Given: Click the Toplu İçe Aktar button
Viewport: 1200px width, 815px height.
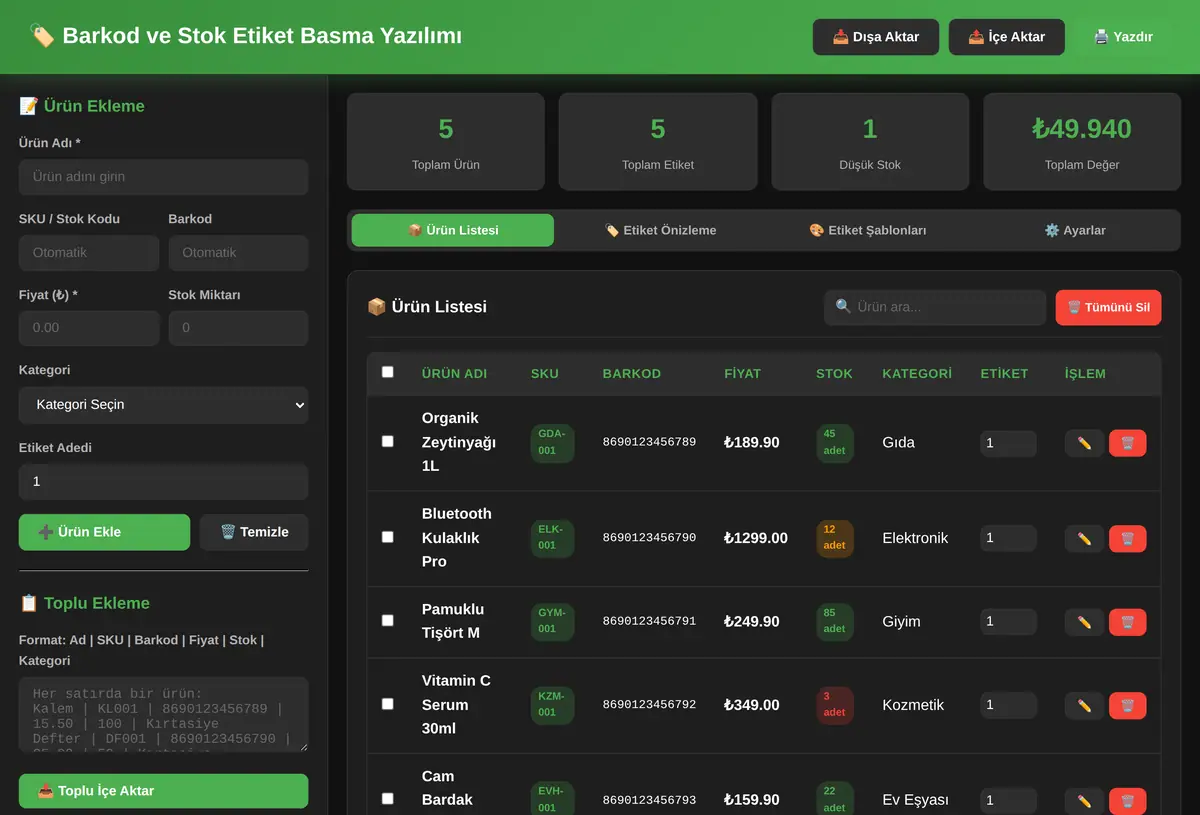Looking at the screenshot, I should pos(164,791).
